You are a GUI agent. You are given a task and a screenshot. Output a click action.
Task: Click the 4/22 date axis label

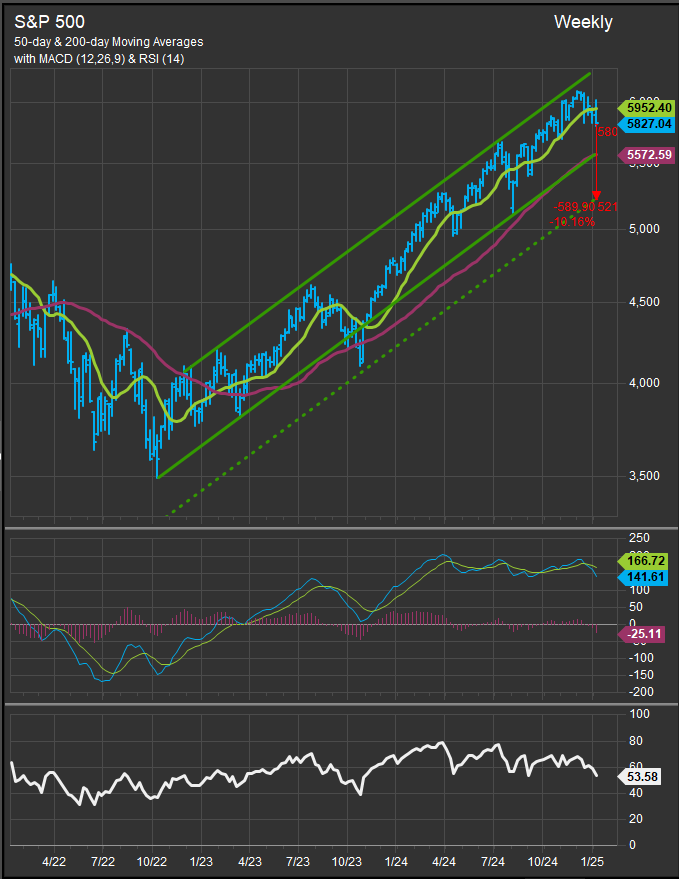pos(54,861)
